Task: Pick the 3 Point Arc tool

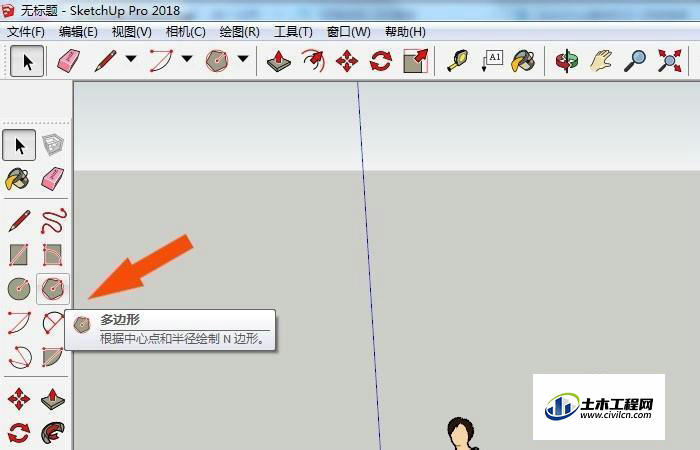Action: 19,357
